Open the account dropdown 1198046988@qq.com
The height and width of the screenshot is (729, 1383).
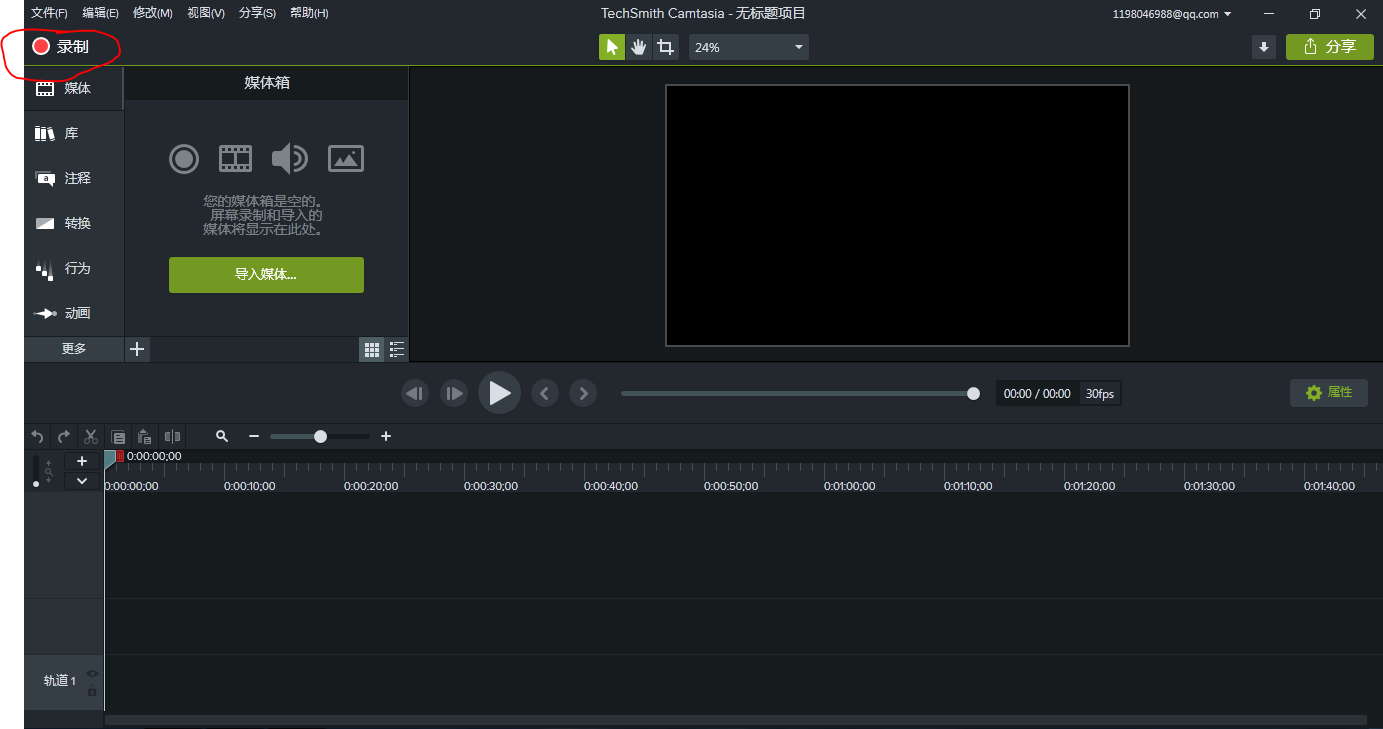pos(1172,14)
